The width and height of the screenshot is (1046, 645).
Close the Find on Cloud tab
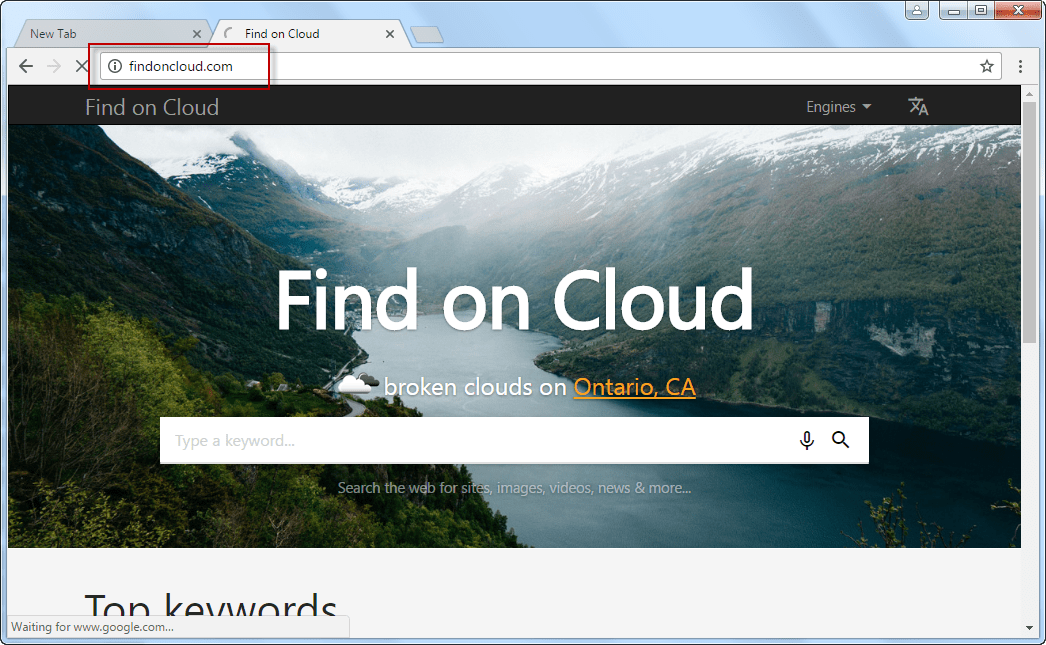(390, 34)
